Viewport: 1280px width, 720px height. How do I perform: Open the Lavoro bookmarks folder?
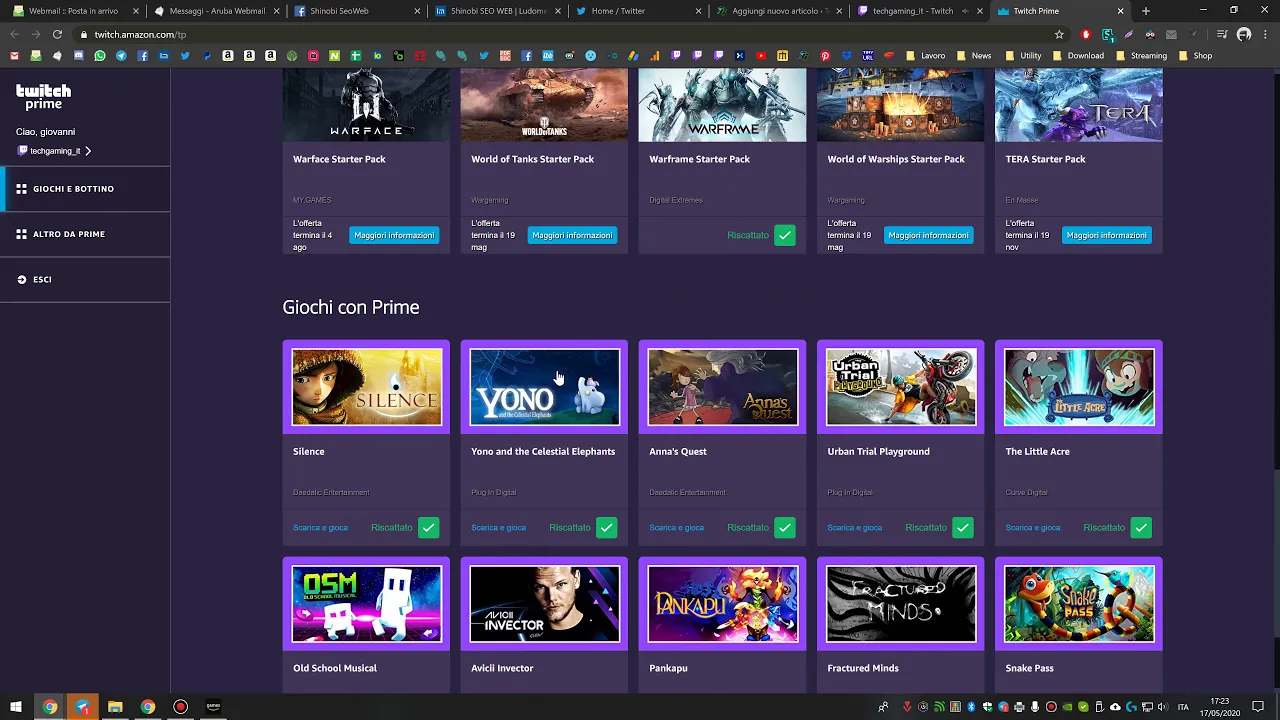coord(927,56)
